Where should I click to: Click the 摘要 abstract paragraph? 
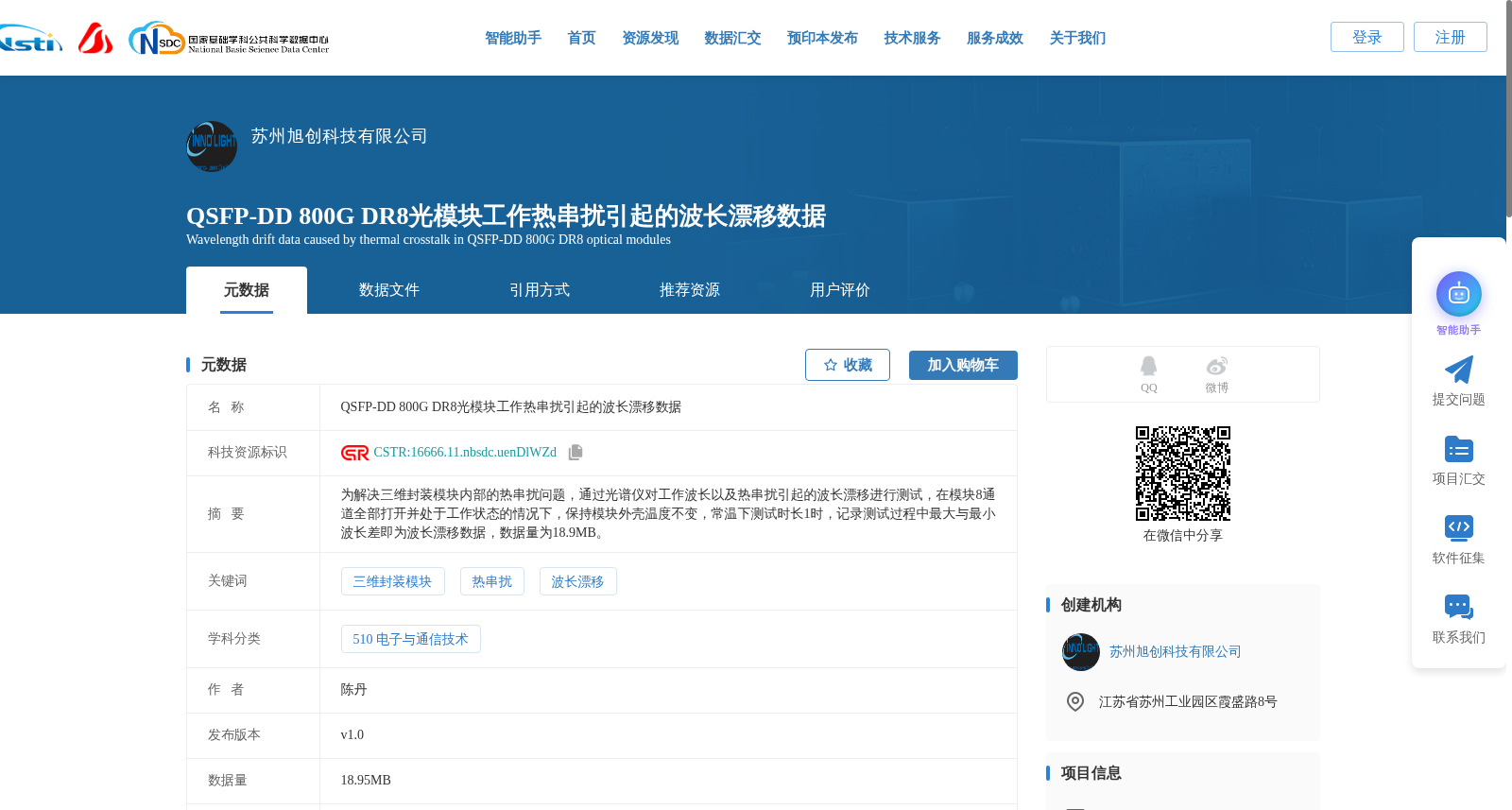668,514
